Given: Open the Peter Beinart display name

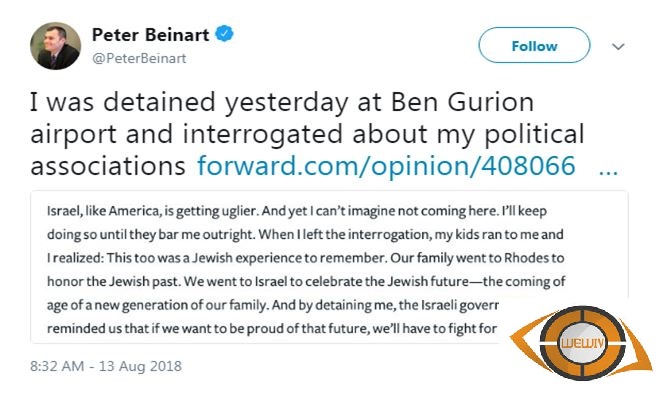Looking at the screenshot, I should coord(150,35).
